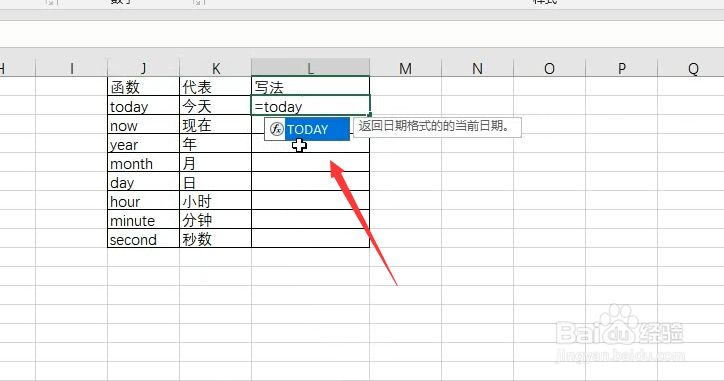The image size is (724, 381).
Task: Click the cell labeled 代表
Action: click(x=216, y=86)
